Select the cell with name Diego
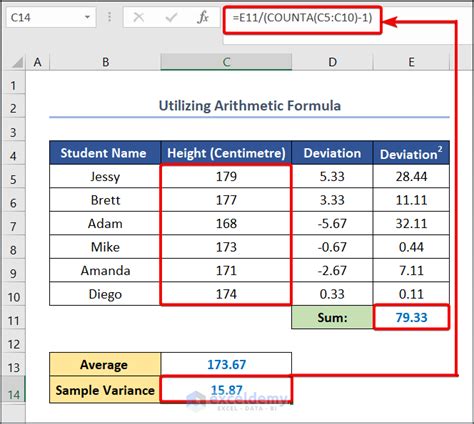Image resolution: width=474 pixels, height=424 pixels. click(105, 294)
